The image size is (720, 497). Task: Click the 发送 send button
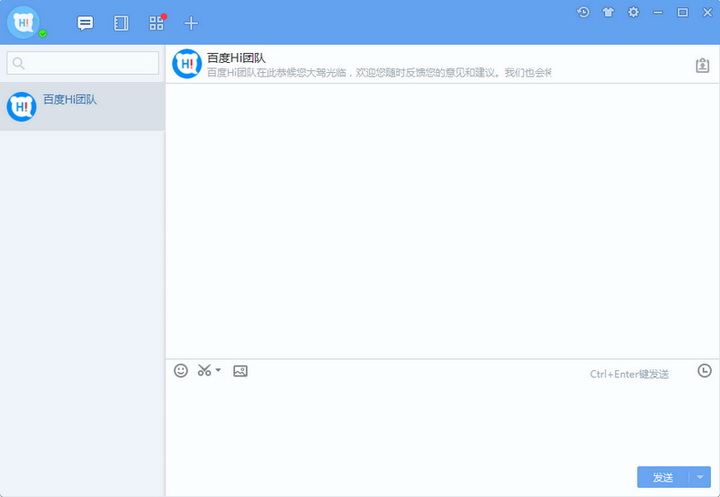click(662, 477)
